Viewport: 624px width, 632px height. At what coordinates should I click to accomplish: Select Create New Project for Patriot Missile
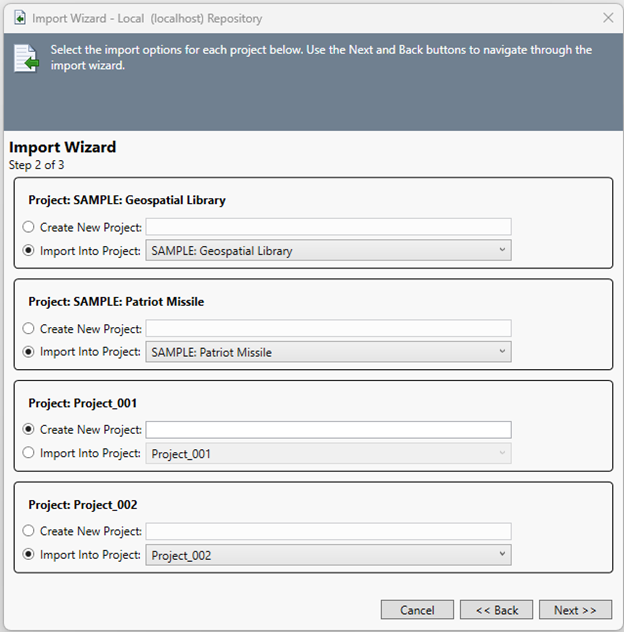[29, 328]
